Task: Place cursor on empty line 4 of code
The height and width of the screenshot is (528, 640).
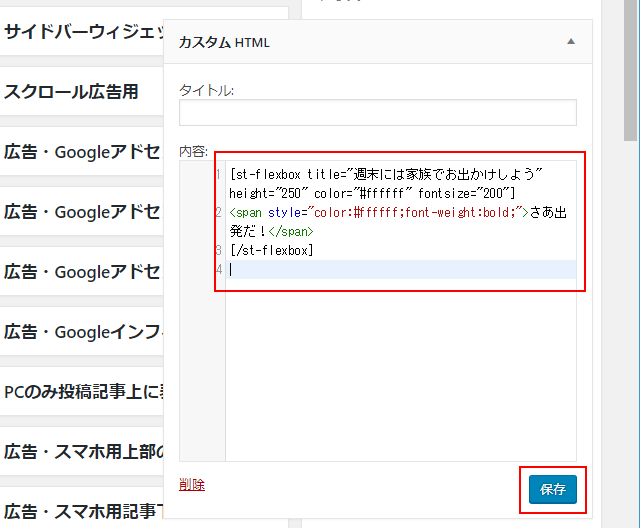Action: 400,269
